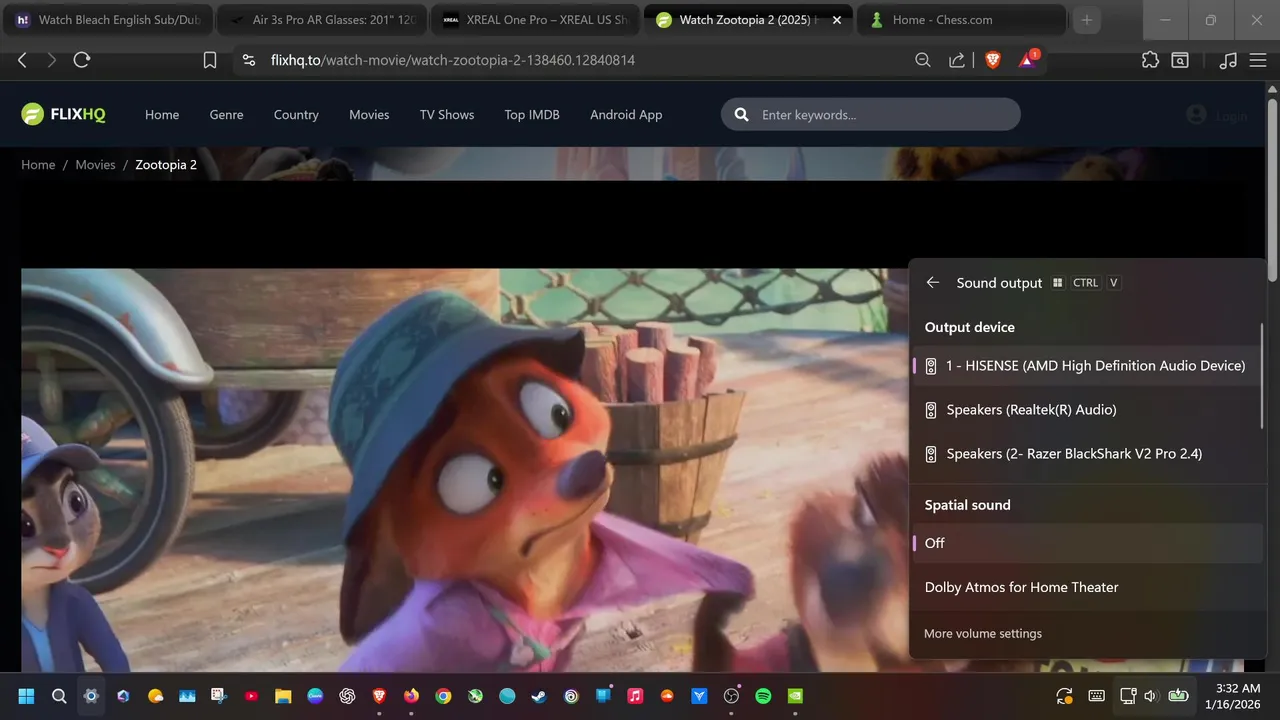Click the zoom-out magnifier in address bar
Screen dimensions: 1280x720
tap(923, 60)
